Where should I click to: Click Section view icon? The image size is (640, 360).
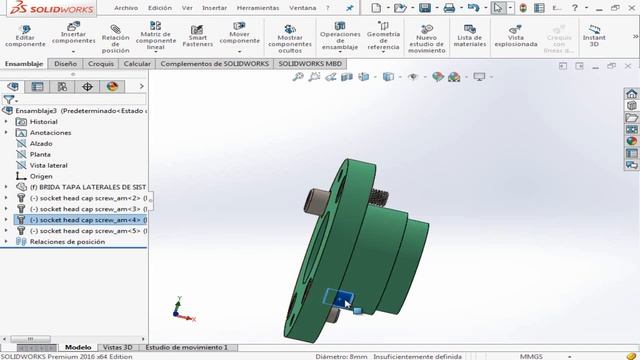(x=347, y=77)
